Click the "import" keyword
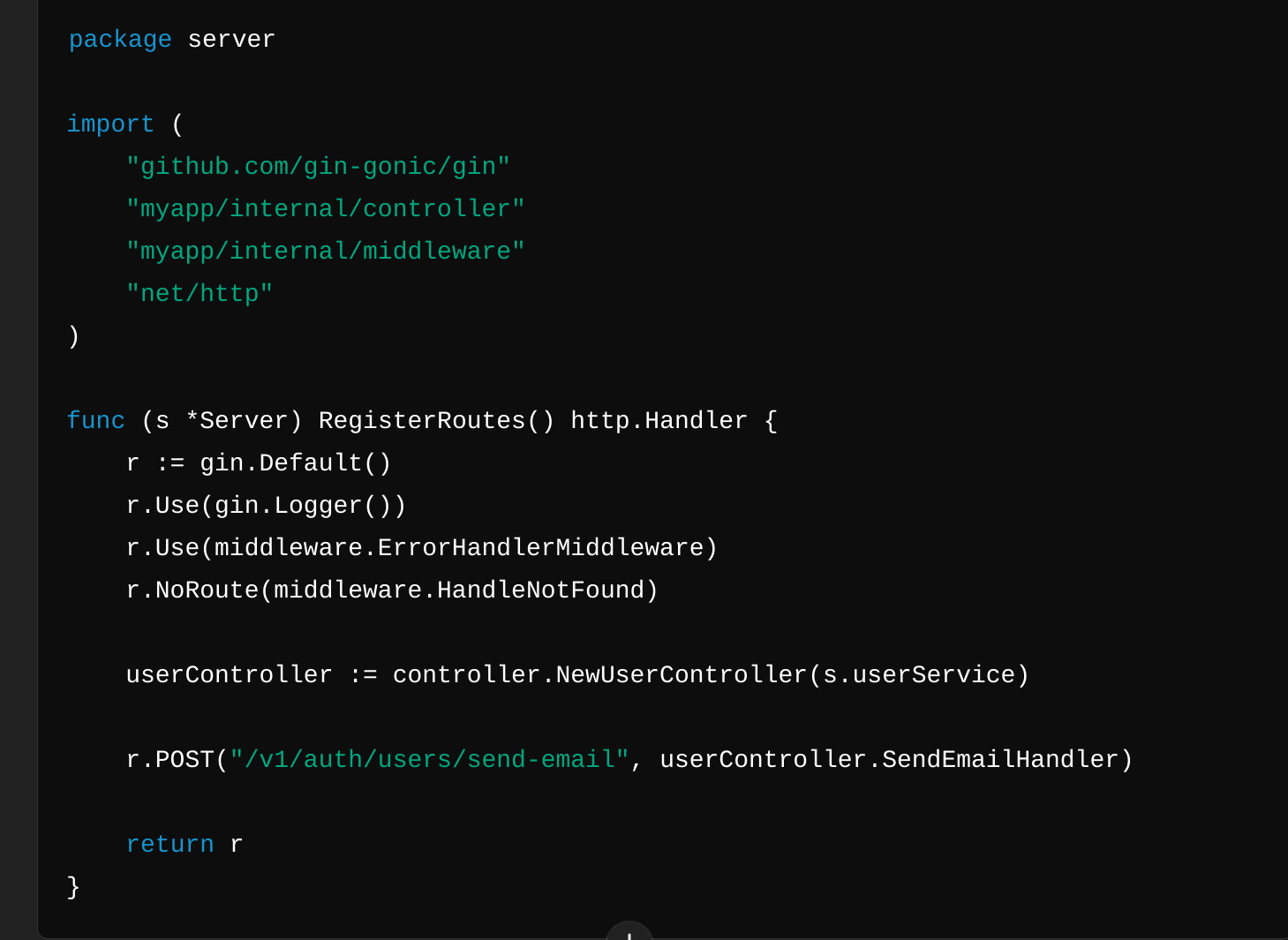The width and height of the screenshot is (1288, 940). tap(110, 124)
